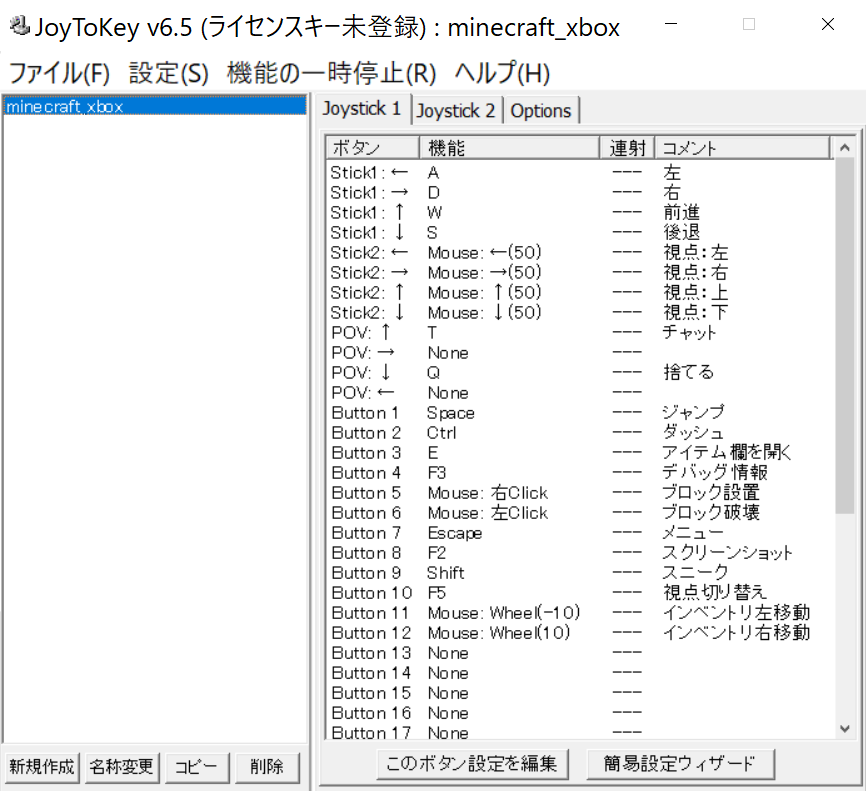Minimize the JoyToKey window
Screen dimensions: 868x791
[671, 24]
